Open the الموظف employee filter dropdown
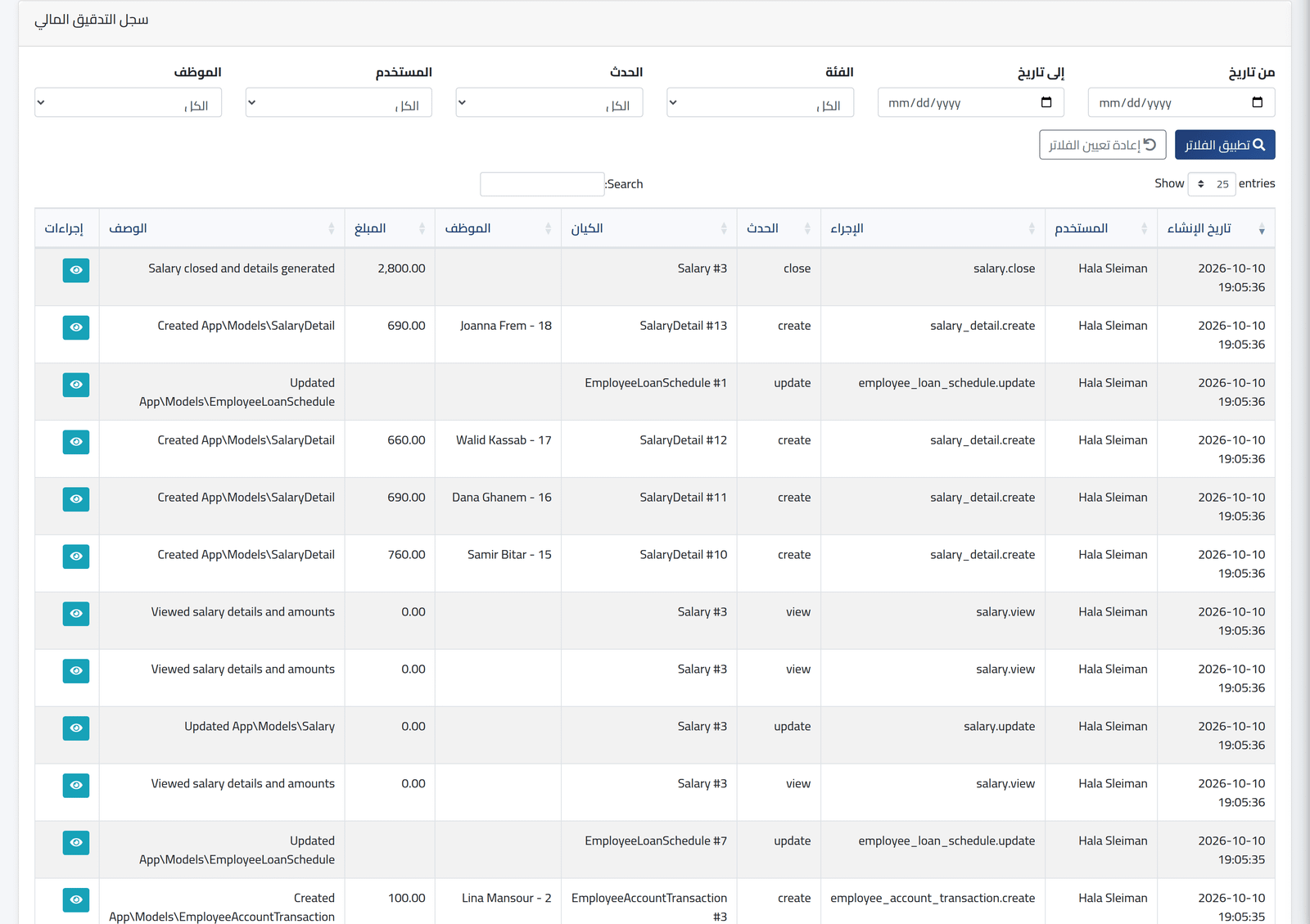The width and height of the screenshot is (1310, 924). [129, 102]
